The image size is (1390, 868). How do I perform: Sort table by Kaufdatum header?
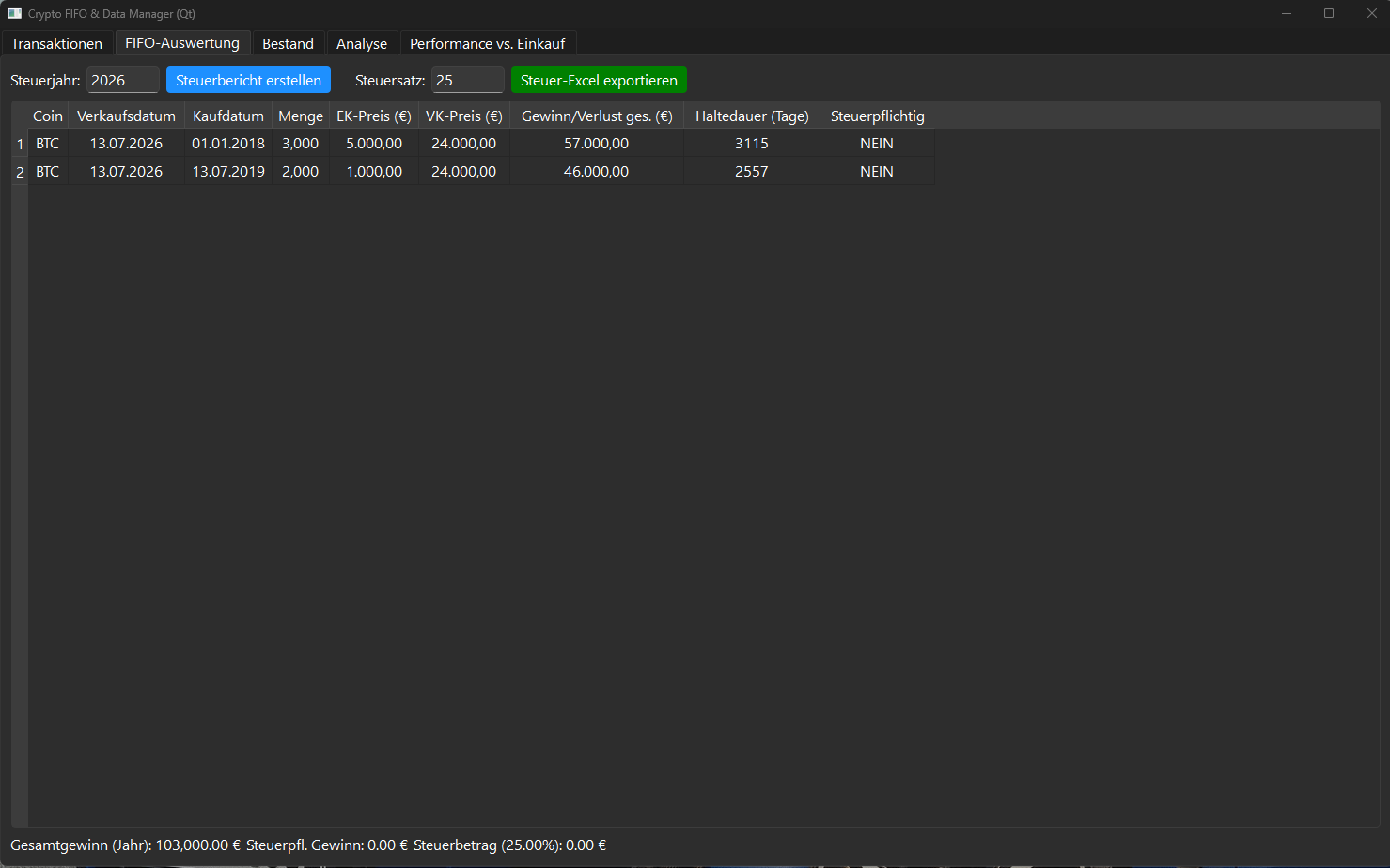click(x=227, y=116)
